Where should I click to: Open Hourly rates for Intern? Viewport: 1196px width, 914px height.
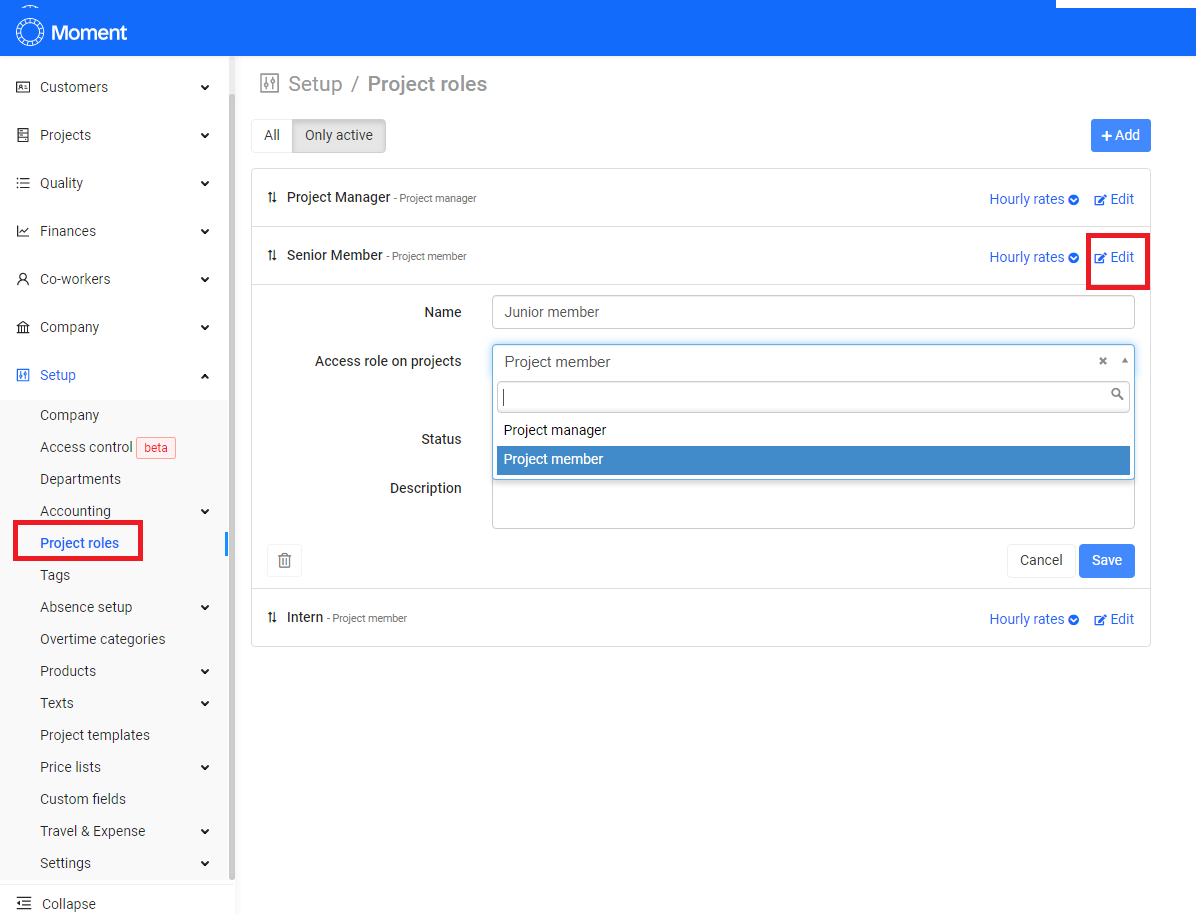click(1034, 619)
